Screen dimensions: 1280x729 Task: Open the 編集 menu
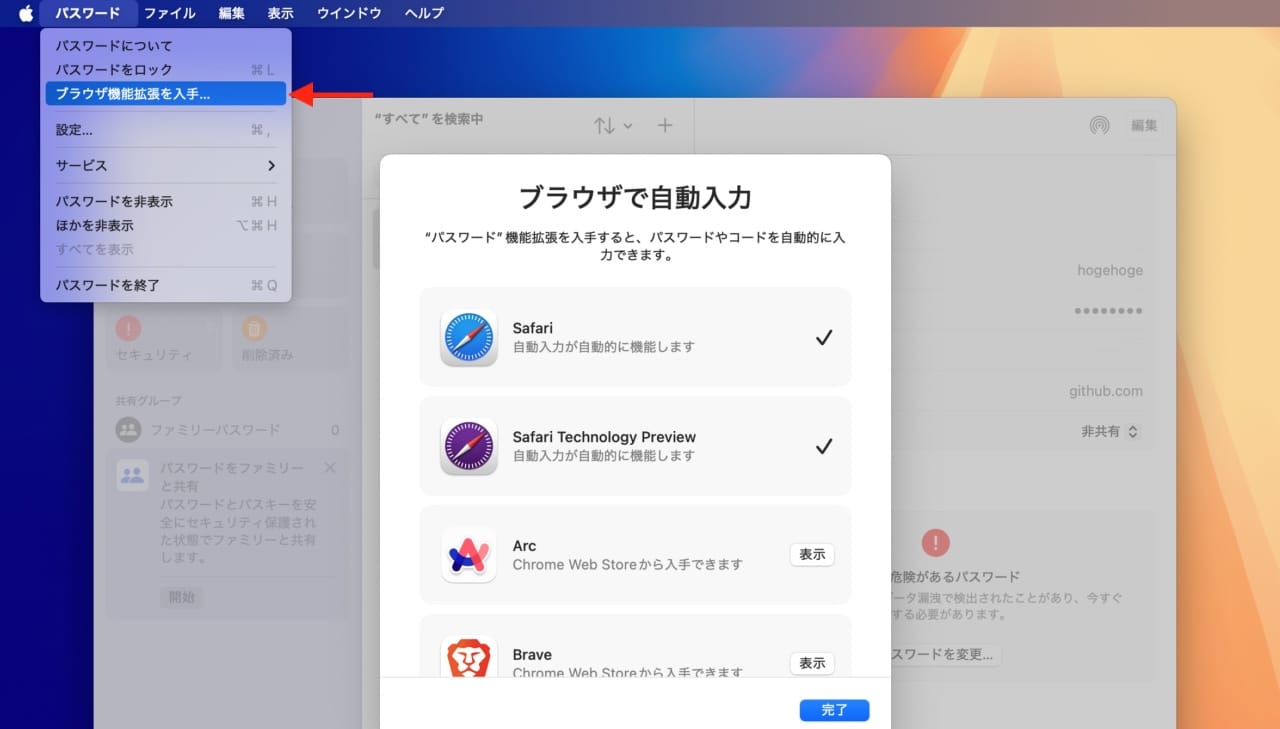231,13
